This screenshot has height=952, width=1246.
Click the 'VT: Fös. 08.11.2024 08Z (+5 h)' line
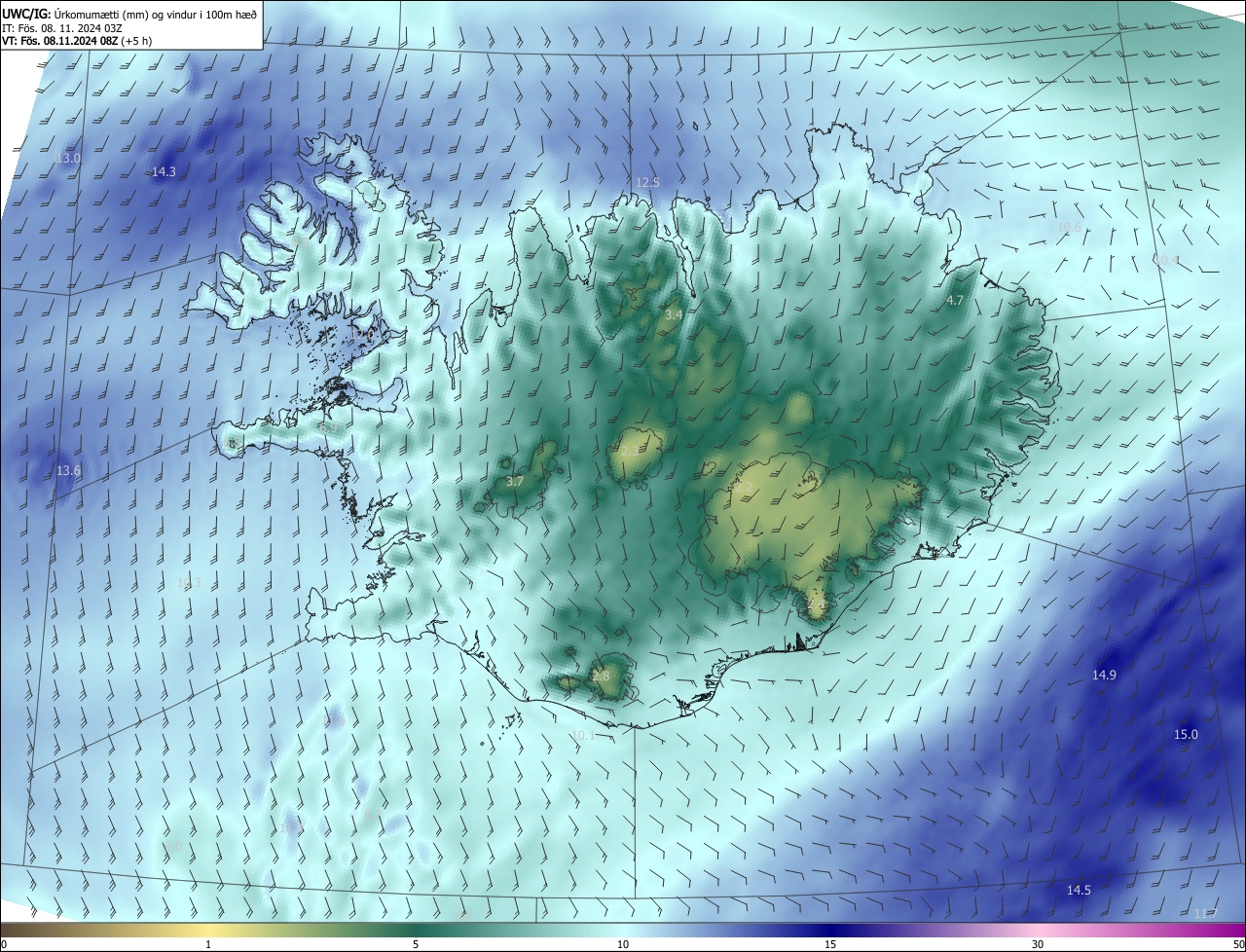[x=78, y=41]
